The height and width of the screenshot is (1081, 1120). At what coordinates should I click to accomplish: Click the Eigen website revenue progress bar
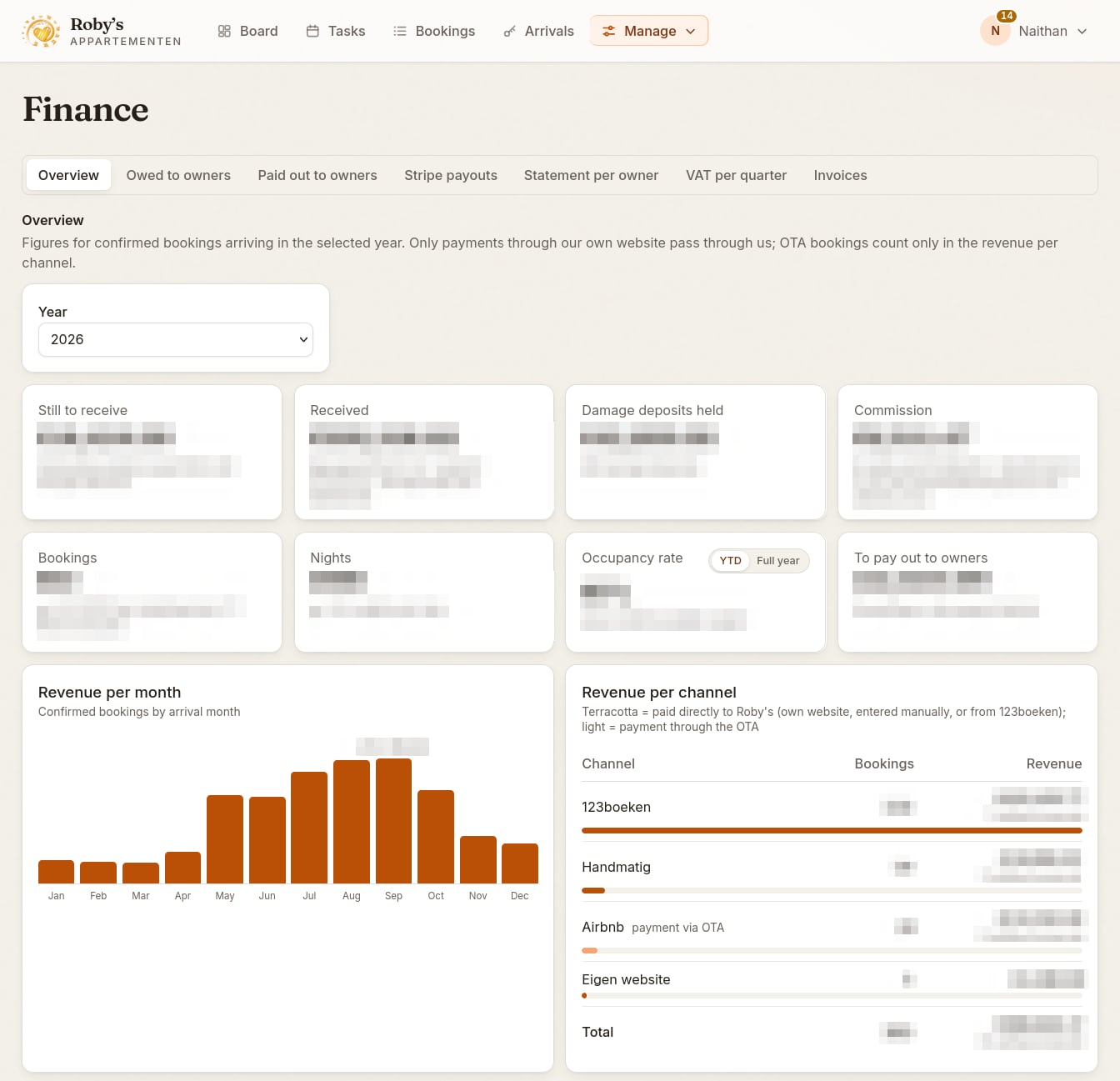tap(832, 996)
